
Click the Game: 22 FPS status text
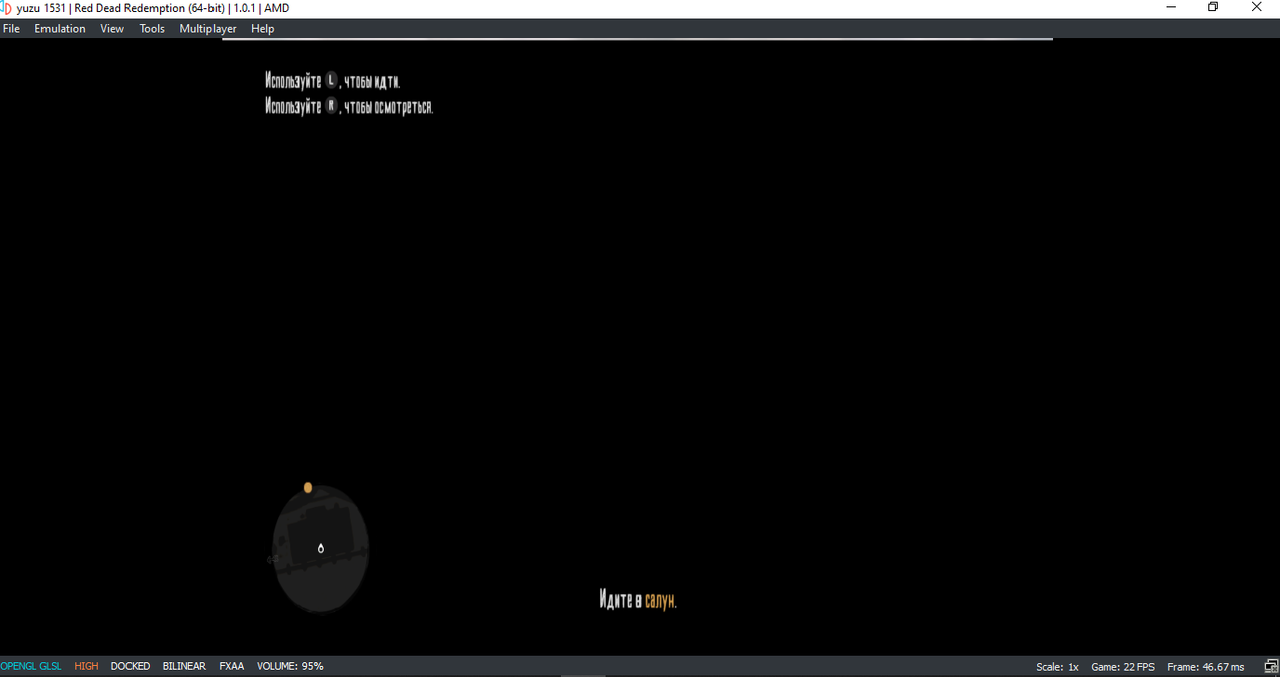pos(1123,667)
